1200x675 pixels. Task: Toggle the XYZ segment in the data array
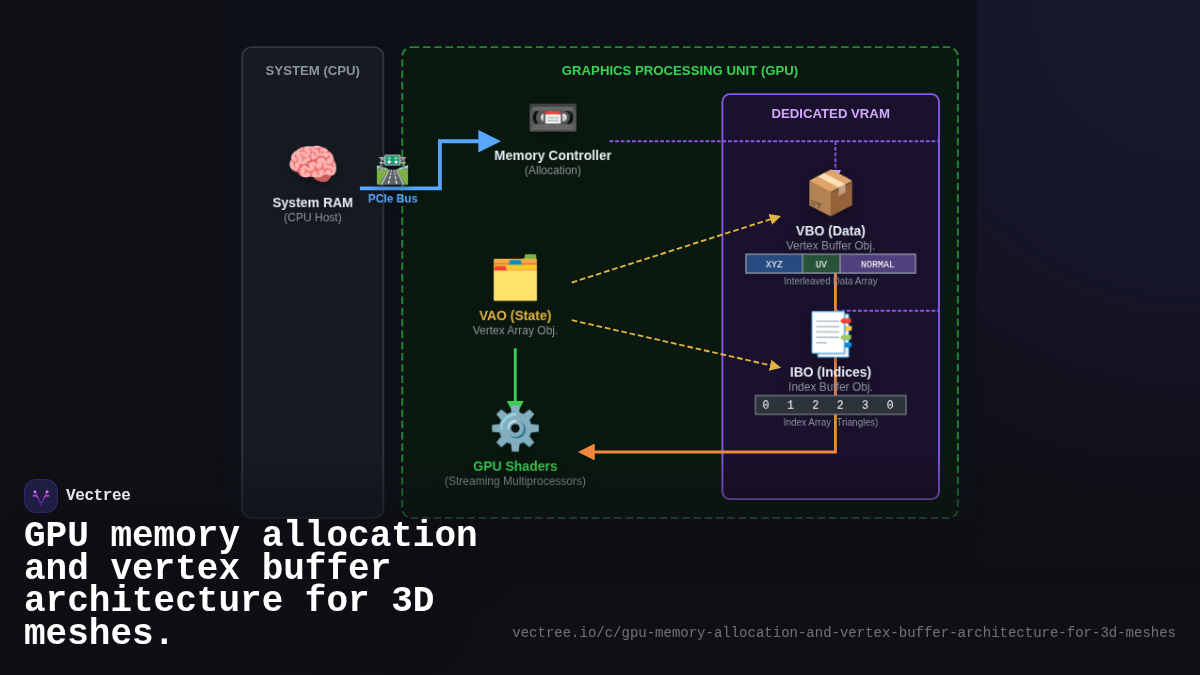coord(773,263)
